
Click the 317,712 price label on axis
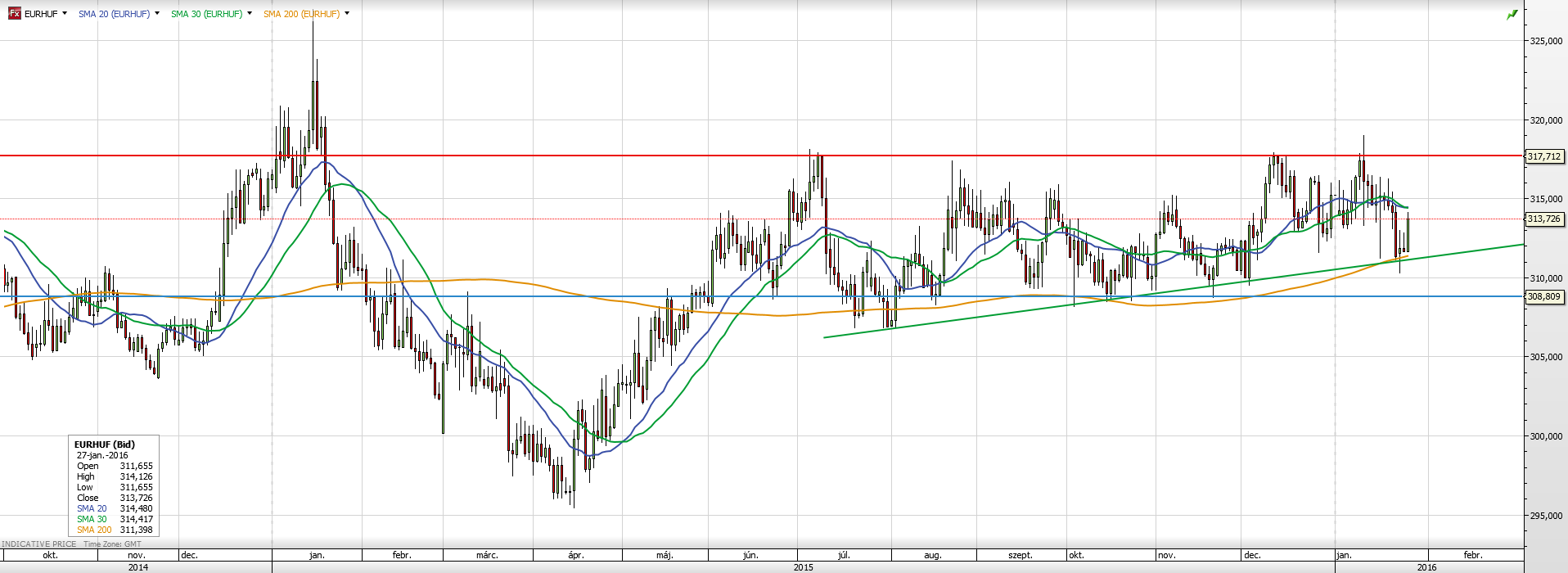coord(1544,156)
